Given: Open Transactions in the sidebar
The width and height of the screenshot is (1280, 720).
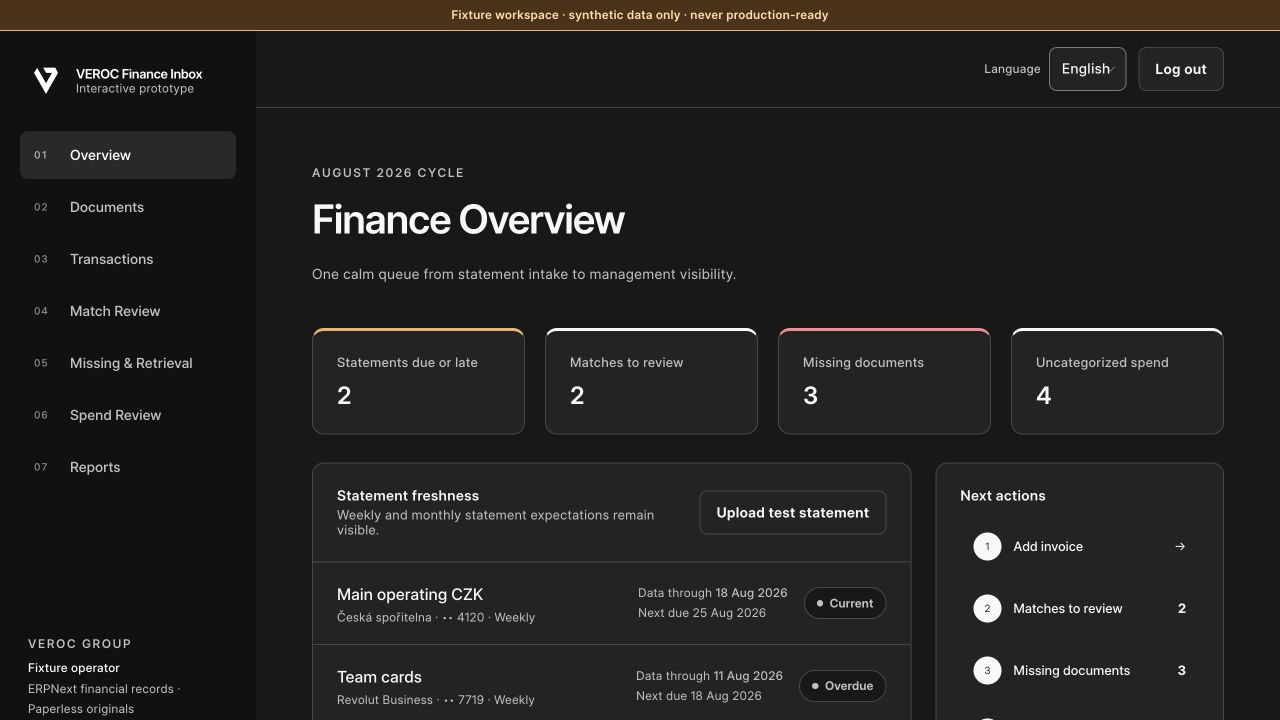Looking at the screenshot, I should pyautogui.click(x=128, y=259).
